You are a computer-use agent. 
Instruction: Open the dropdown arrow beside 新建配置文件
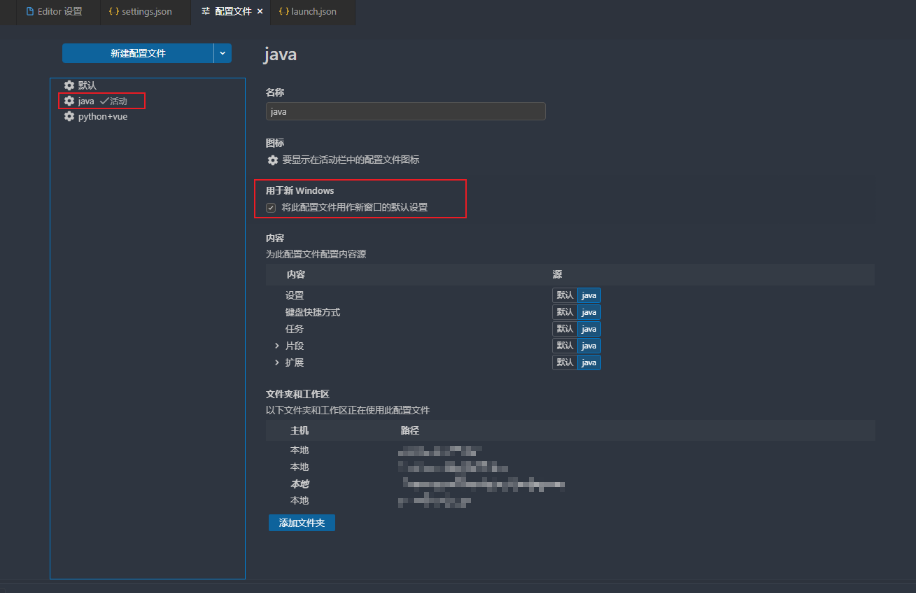[222, 53]
